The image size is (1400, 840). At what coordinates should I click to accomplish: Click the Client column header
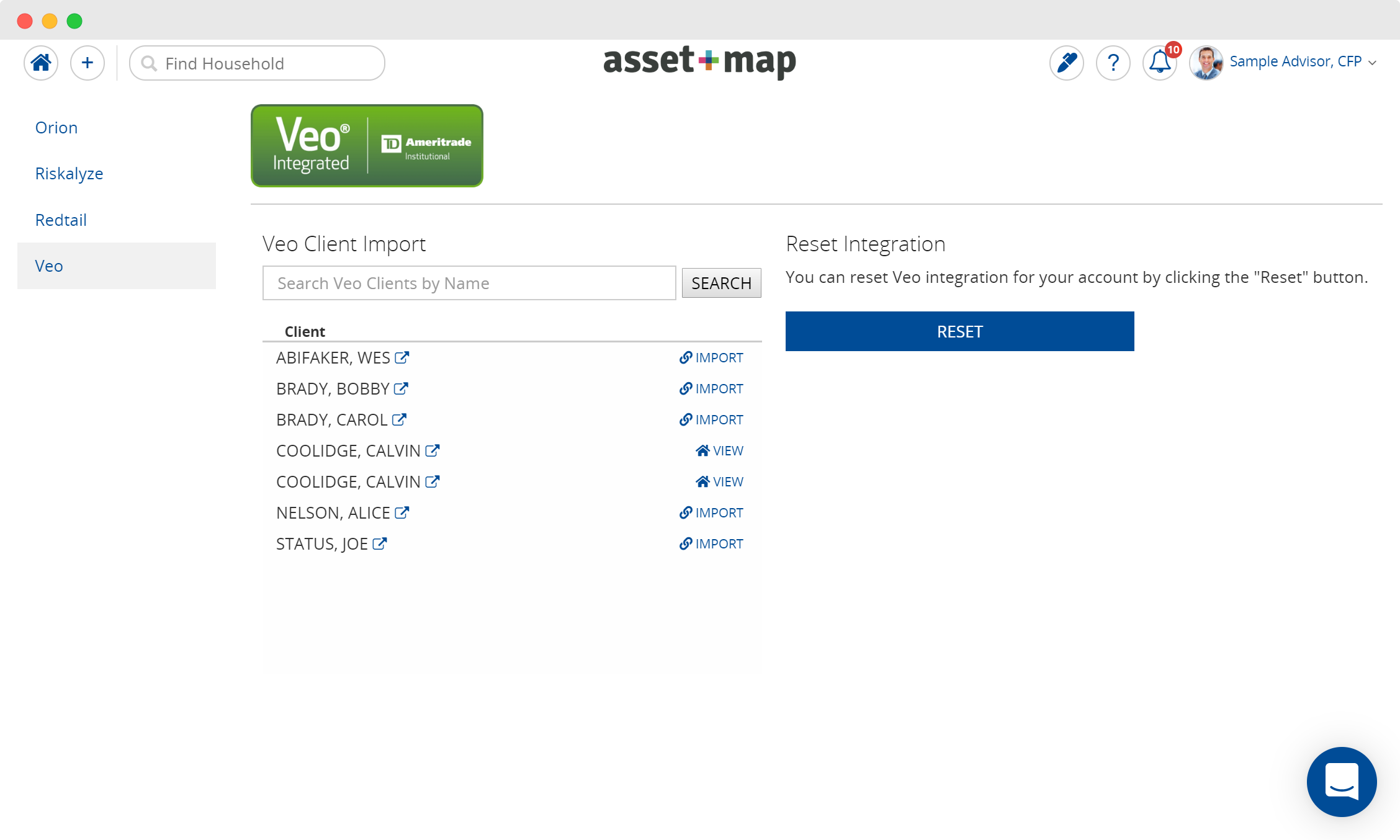[x=305, y=331]
